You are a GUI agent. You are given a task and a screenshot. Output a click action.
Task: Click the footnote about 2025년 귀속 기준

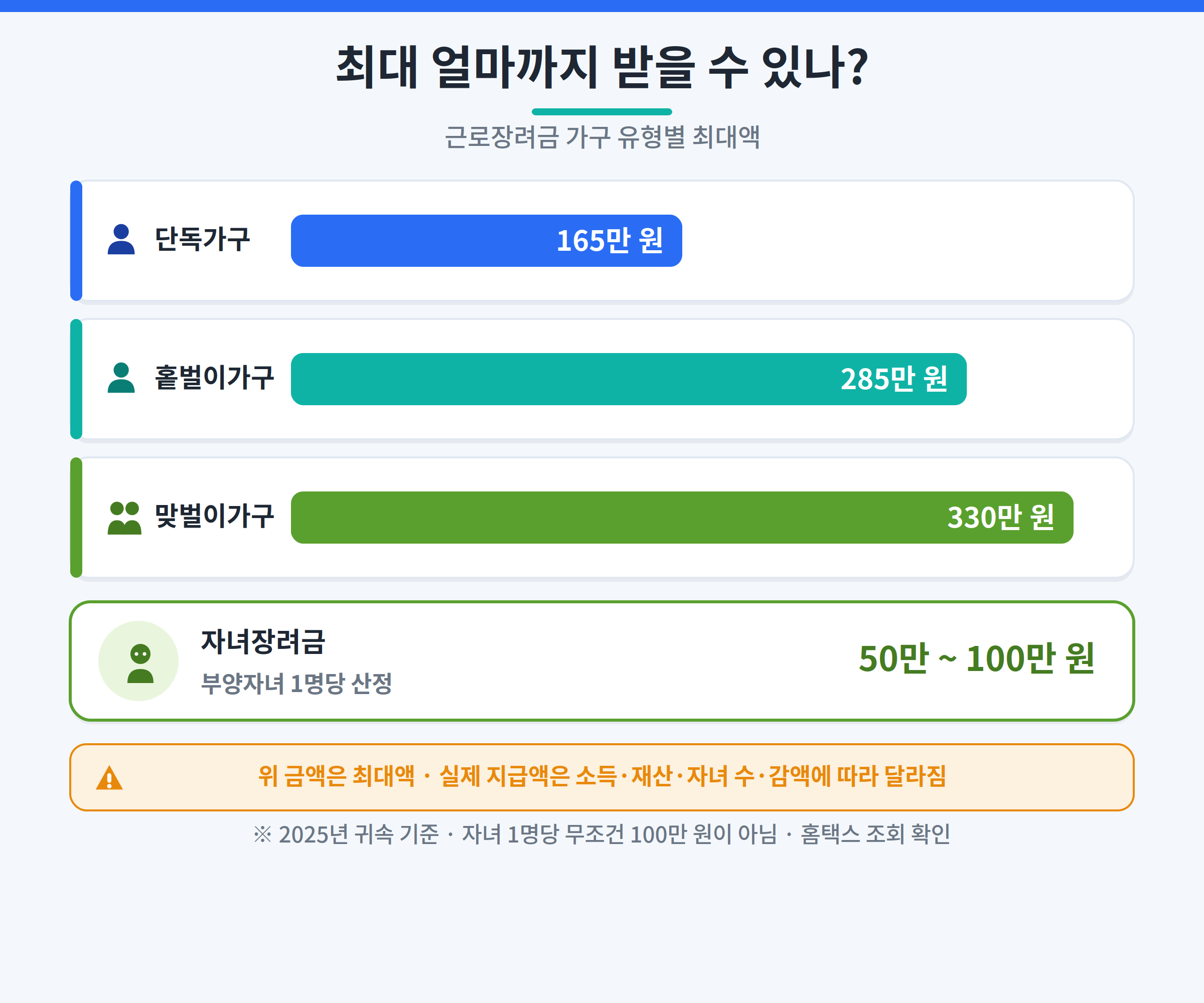coord(602,834)
